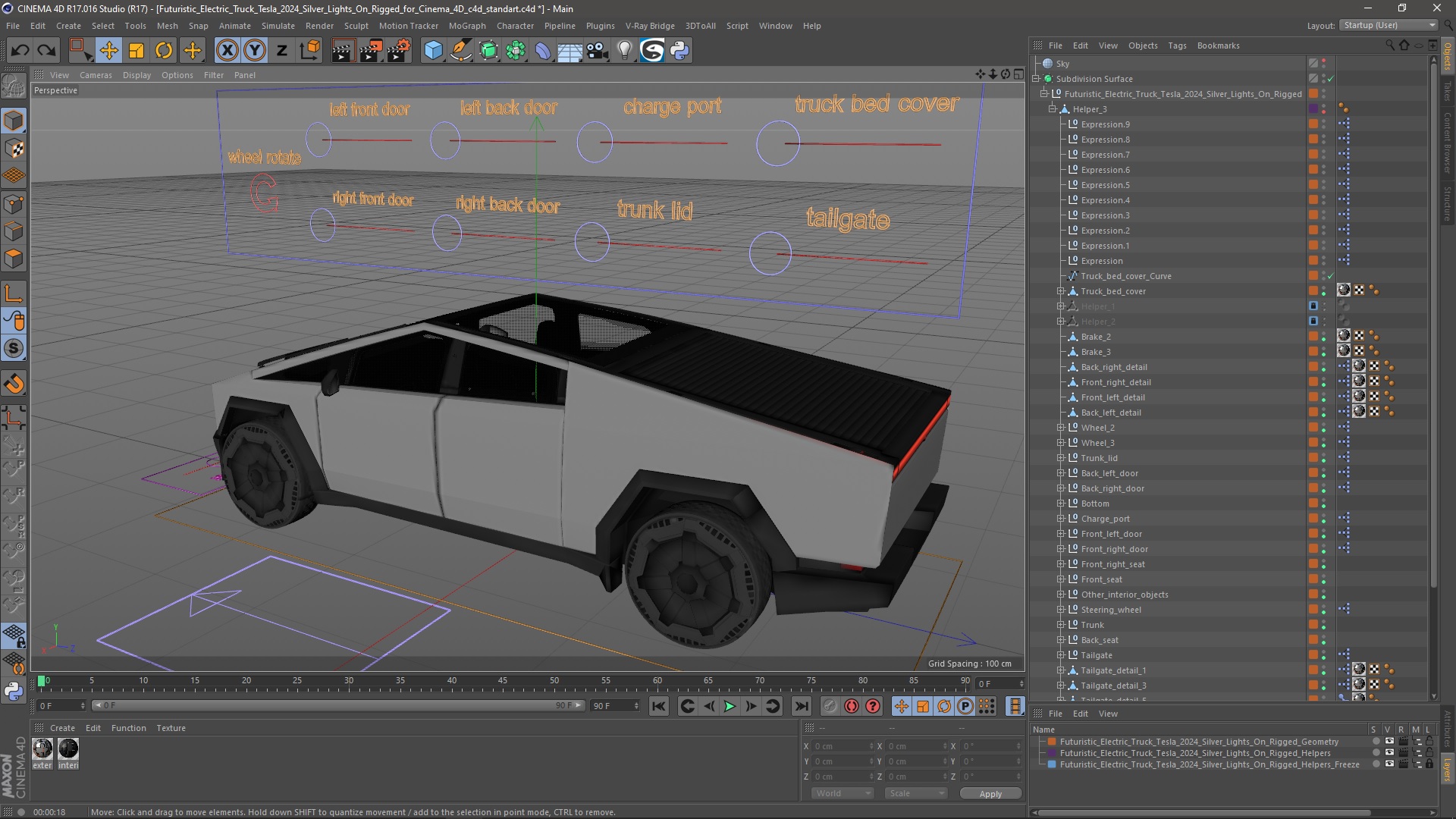Add a Light object icon
Image resolution: width=1456 pixels, height=819 pixels.
[625, 51]
